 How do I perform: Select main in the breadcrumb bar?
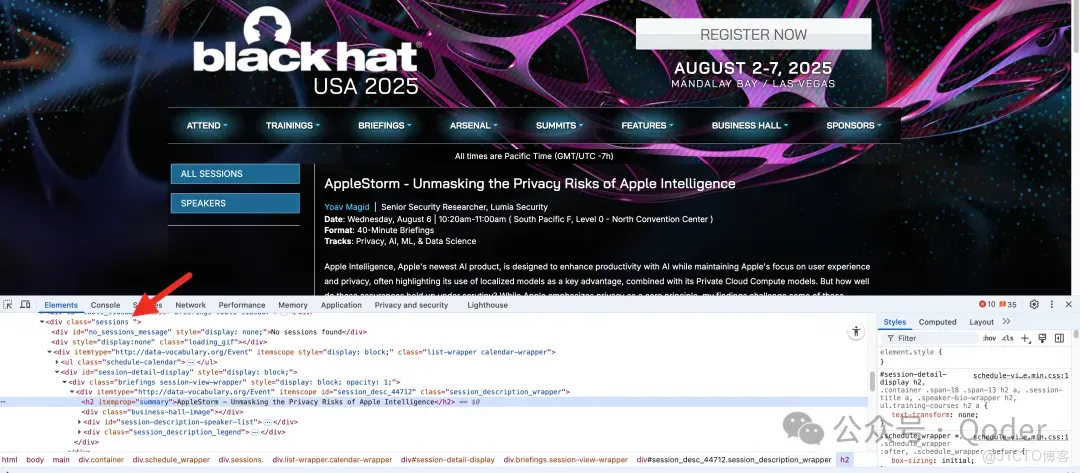tap(61, 459)
